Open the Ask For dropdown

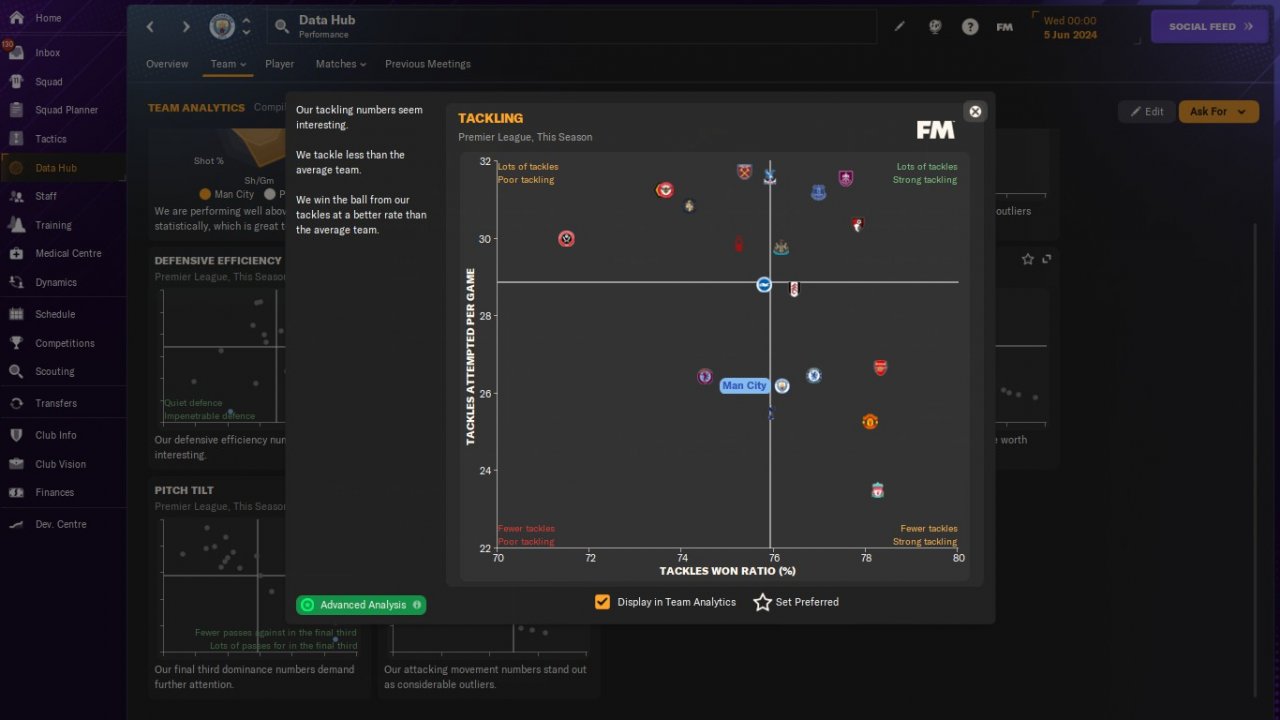pos(1219,112)
